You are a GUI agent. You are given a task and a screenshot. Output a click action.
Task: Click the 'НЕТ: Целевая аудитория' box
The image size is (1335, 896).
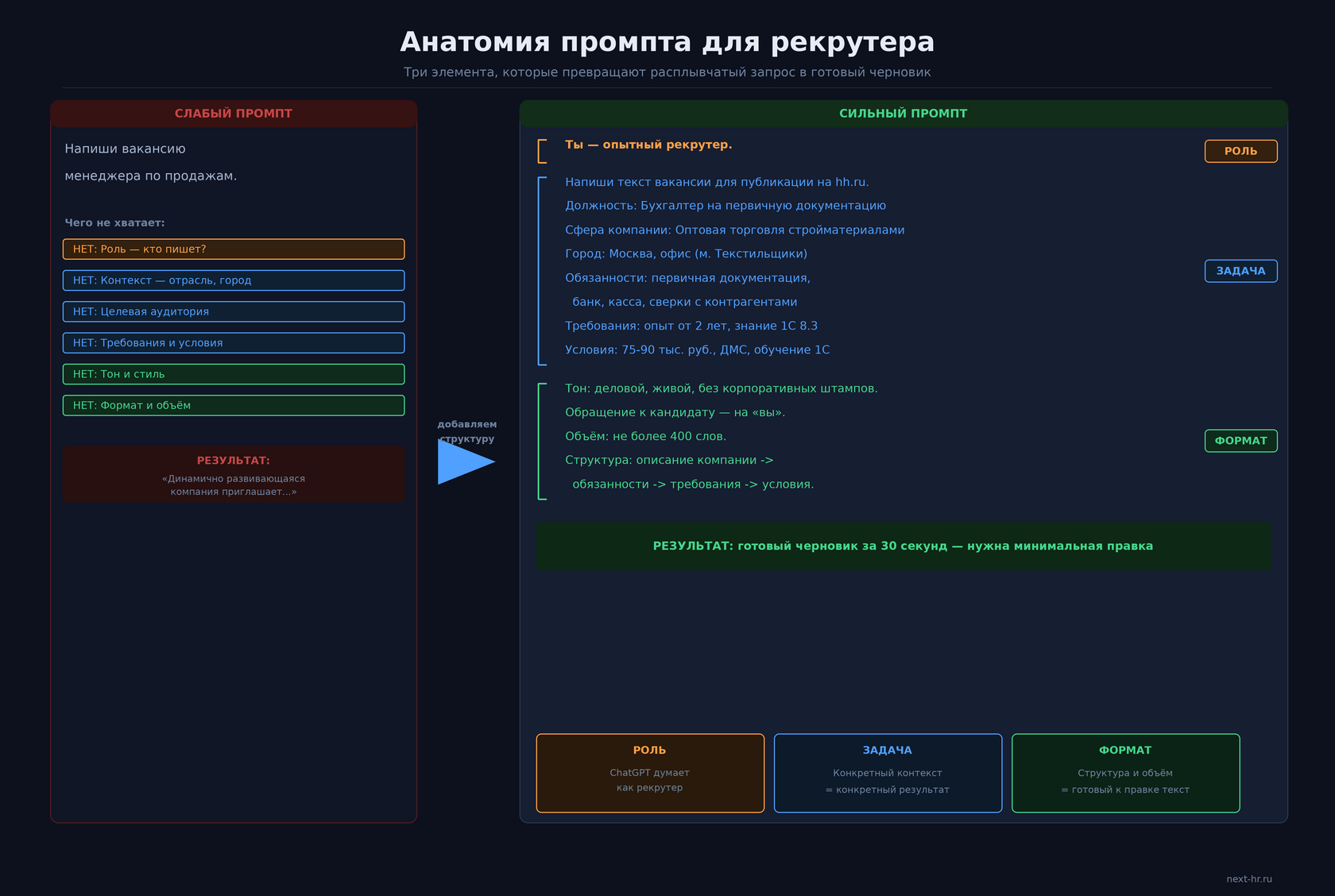[234, 311]
